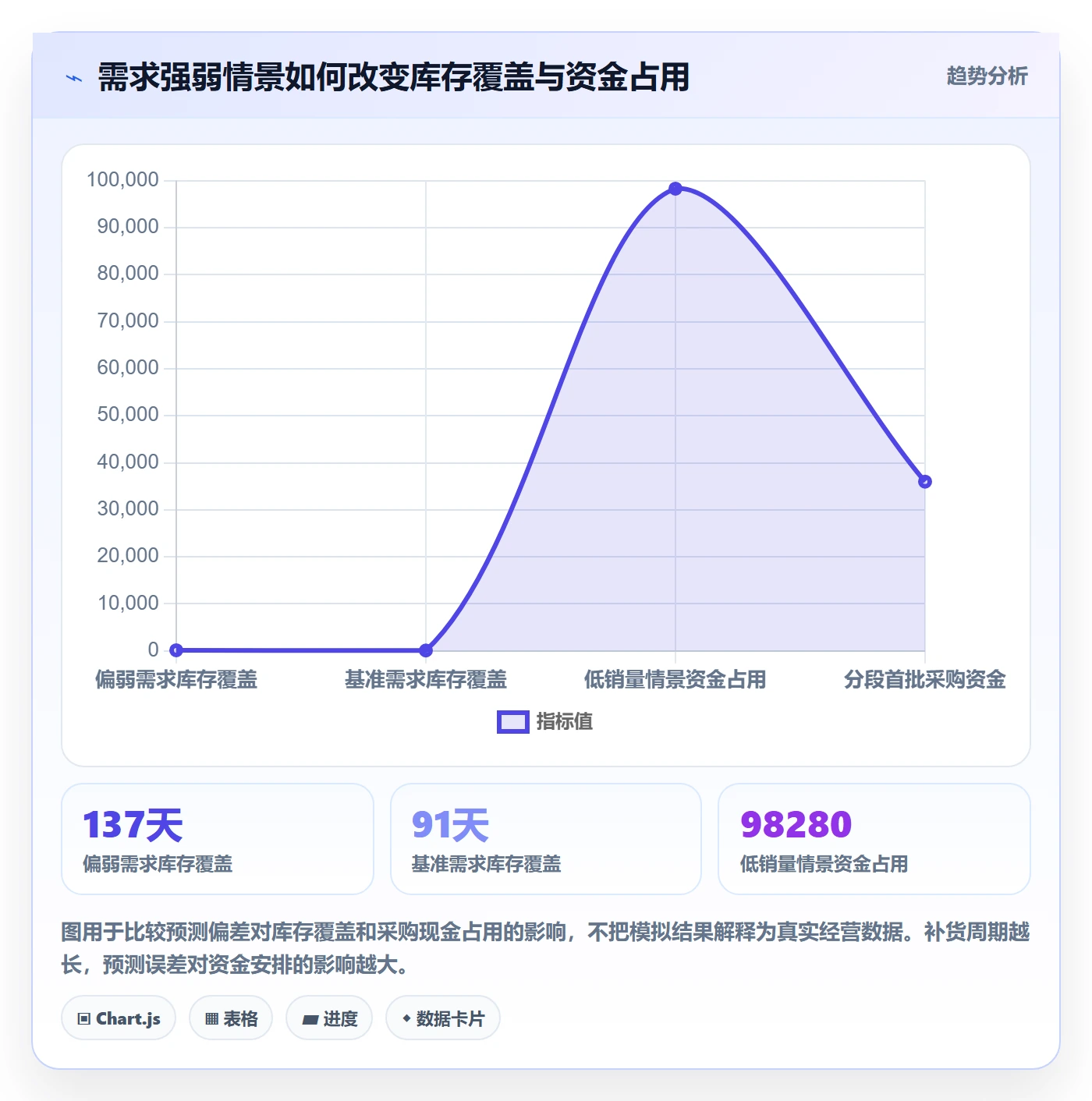Click the 基准需求库存覆盖 x-axis label
This screenshot has height=1101, width=1092.
tap(426, 680)
